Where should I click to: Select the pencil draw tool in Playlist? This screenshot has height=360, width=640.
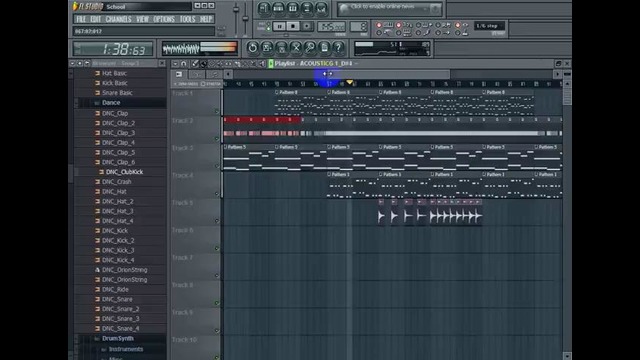pos(195,64)
